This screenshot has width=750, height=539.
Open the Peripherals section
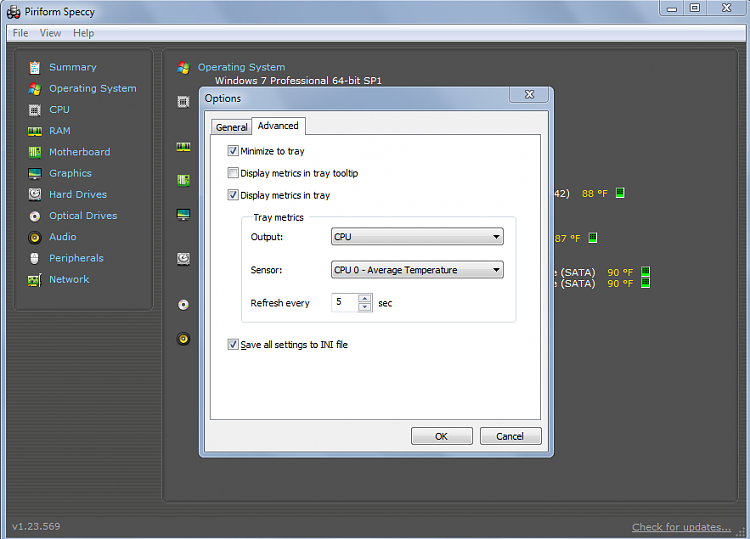[77, 258]
